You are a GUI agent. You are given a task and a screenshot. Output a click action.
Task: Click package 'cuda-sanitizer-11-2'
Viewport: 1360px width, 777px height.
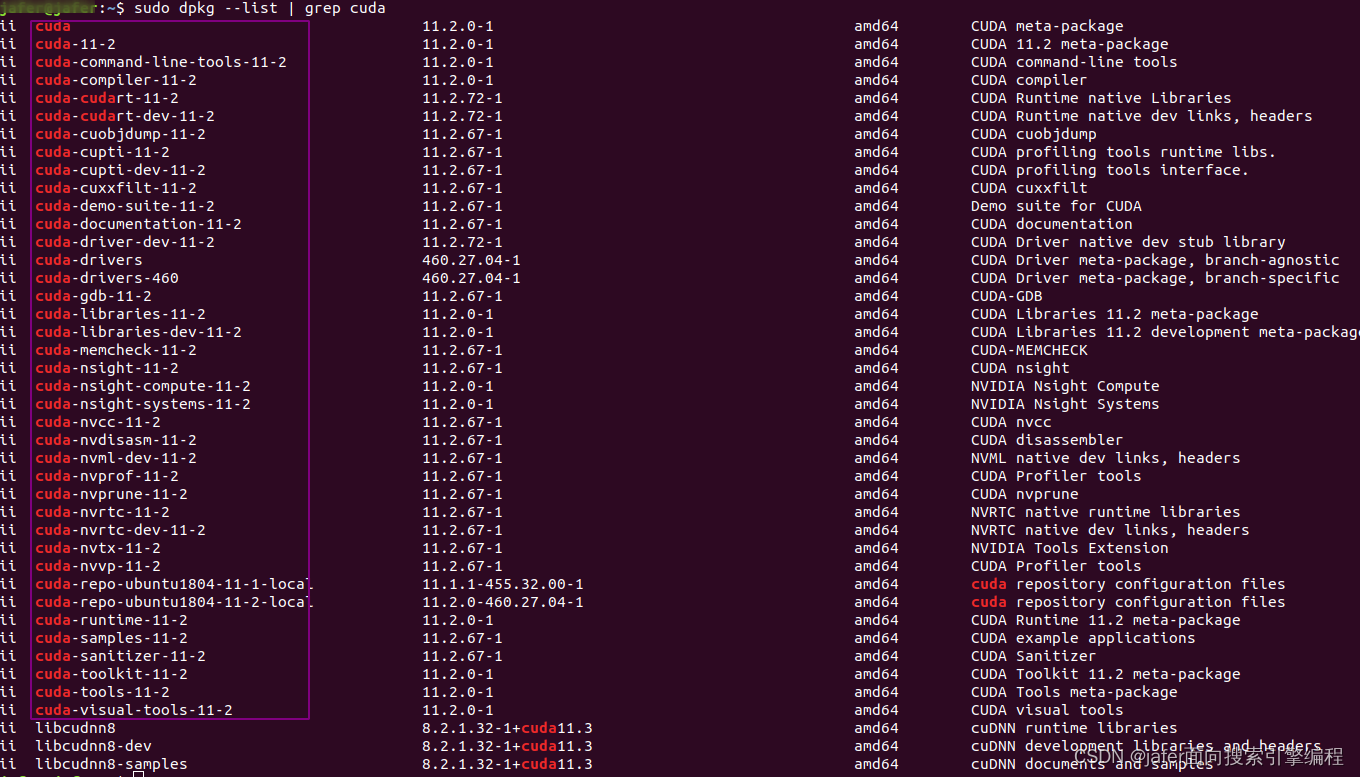coord(120,656)
